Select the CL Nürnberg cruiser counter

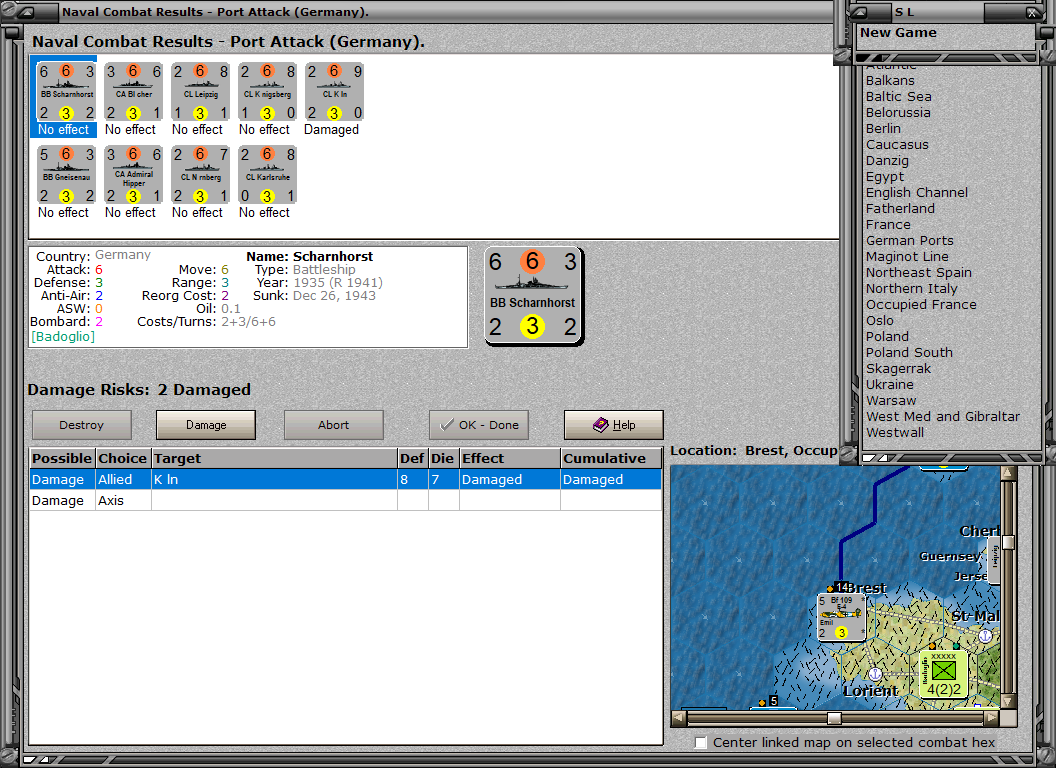[x=201, y=175]
